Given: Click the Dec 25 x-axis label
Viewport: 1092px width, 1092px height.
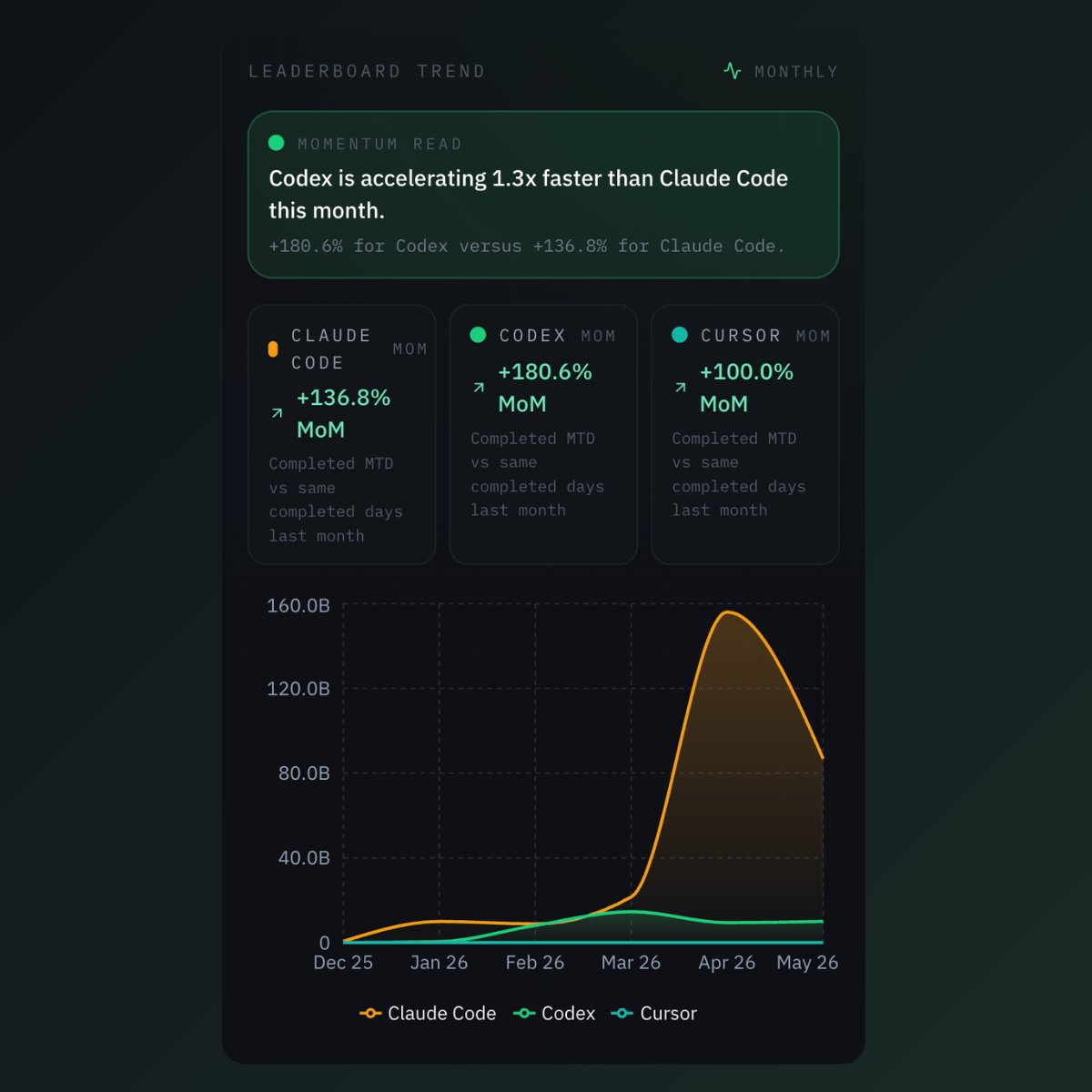Looking at the screenshot, I should click(x=343, y=963).
